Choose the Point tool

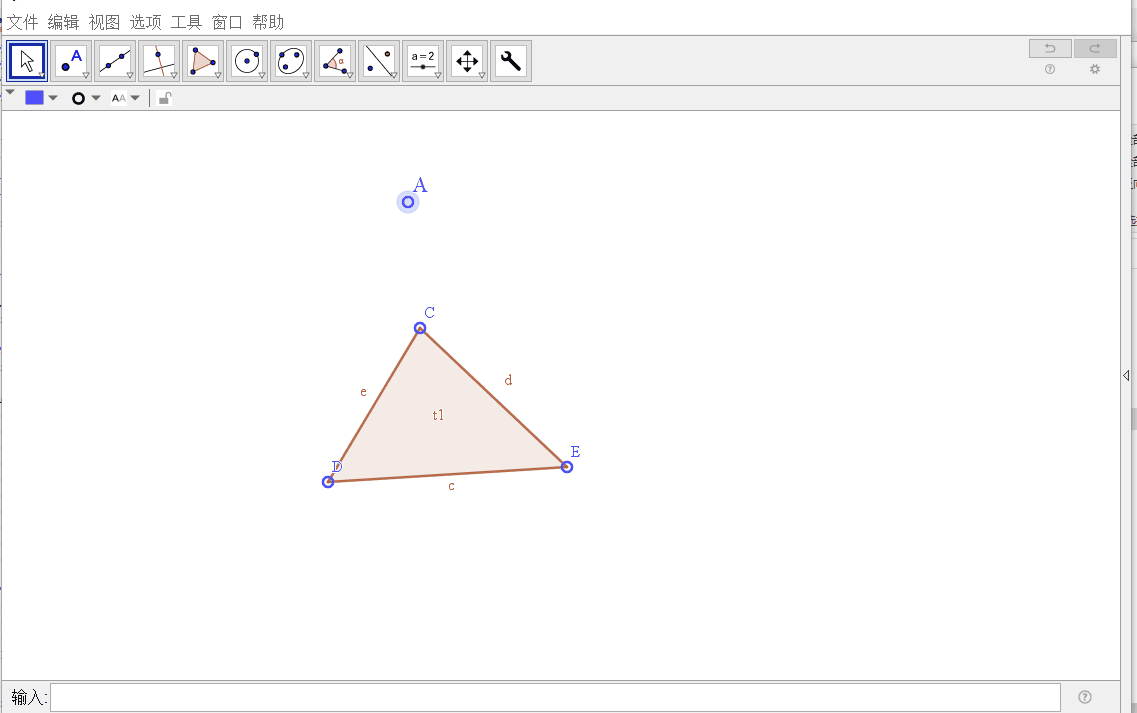(71, 61)
